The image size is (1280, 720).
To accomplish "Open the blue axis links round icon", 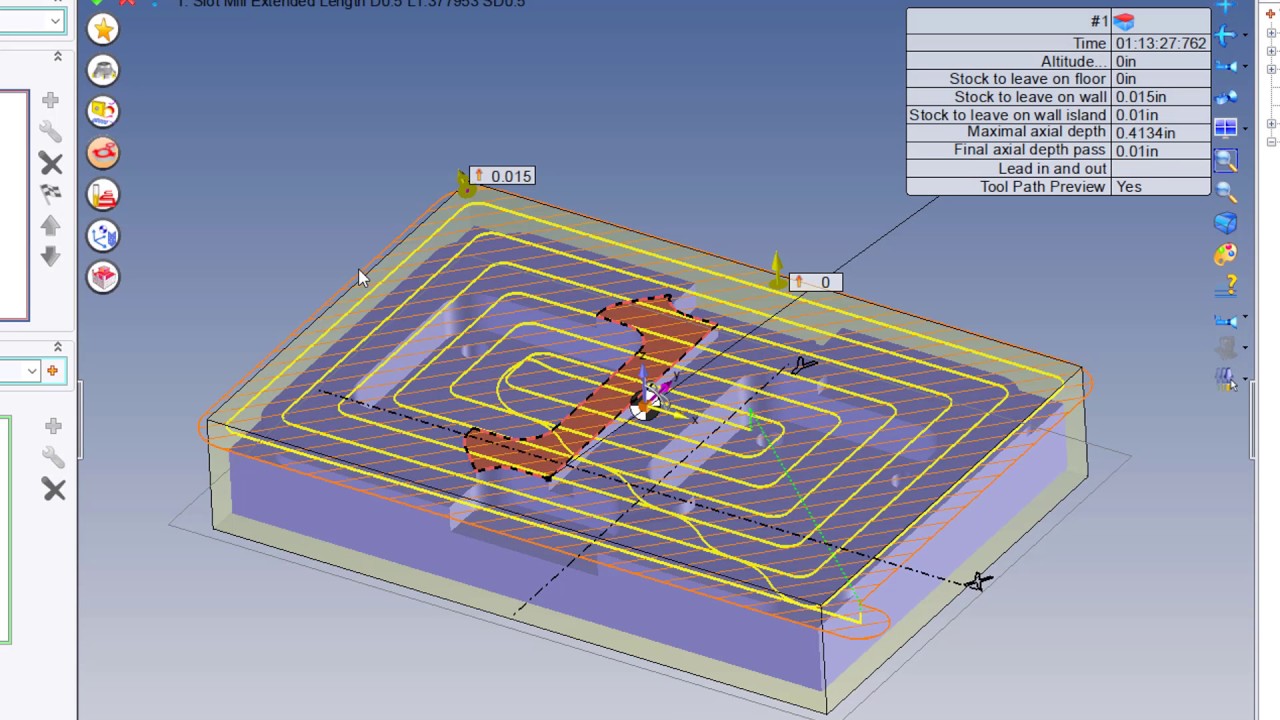I will pos(103,235).
